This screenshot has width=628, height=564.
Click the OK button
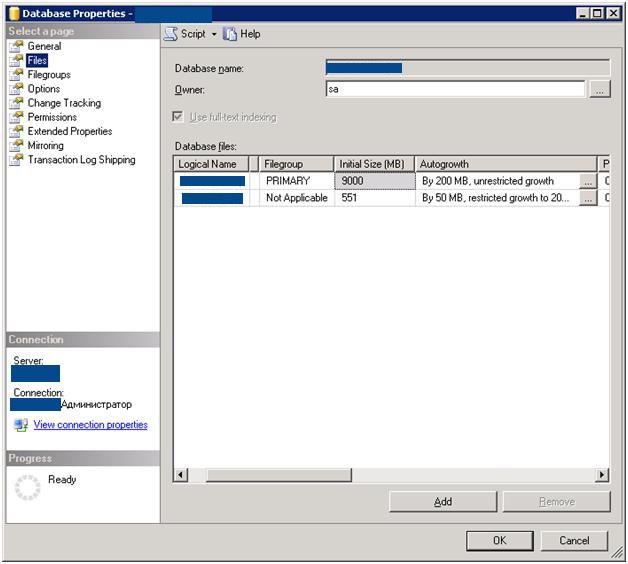click(499, 541)
